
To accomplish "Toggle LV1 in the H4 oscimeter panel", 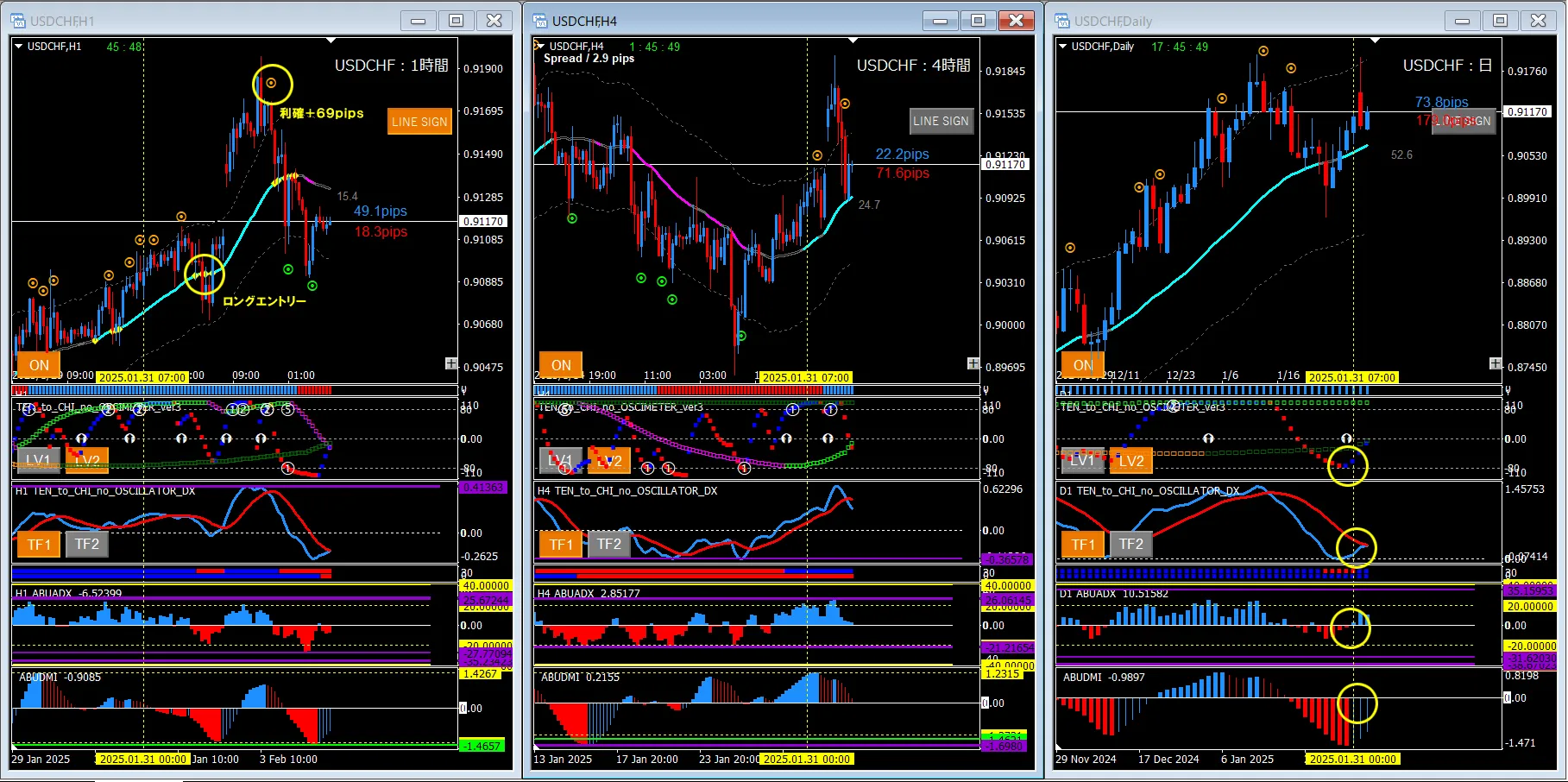I will [x=561, y=460].
